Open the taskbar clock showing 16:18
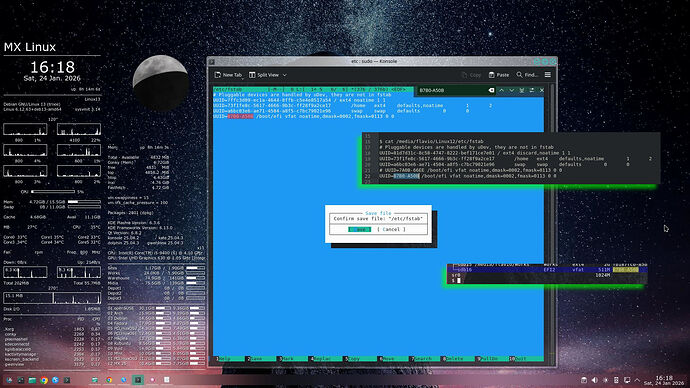This screenshot has width=690, height=388. [x=664, y=381]
